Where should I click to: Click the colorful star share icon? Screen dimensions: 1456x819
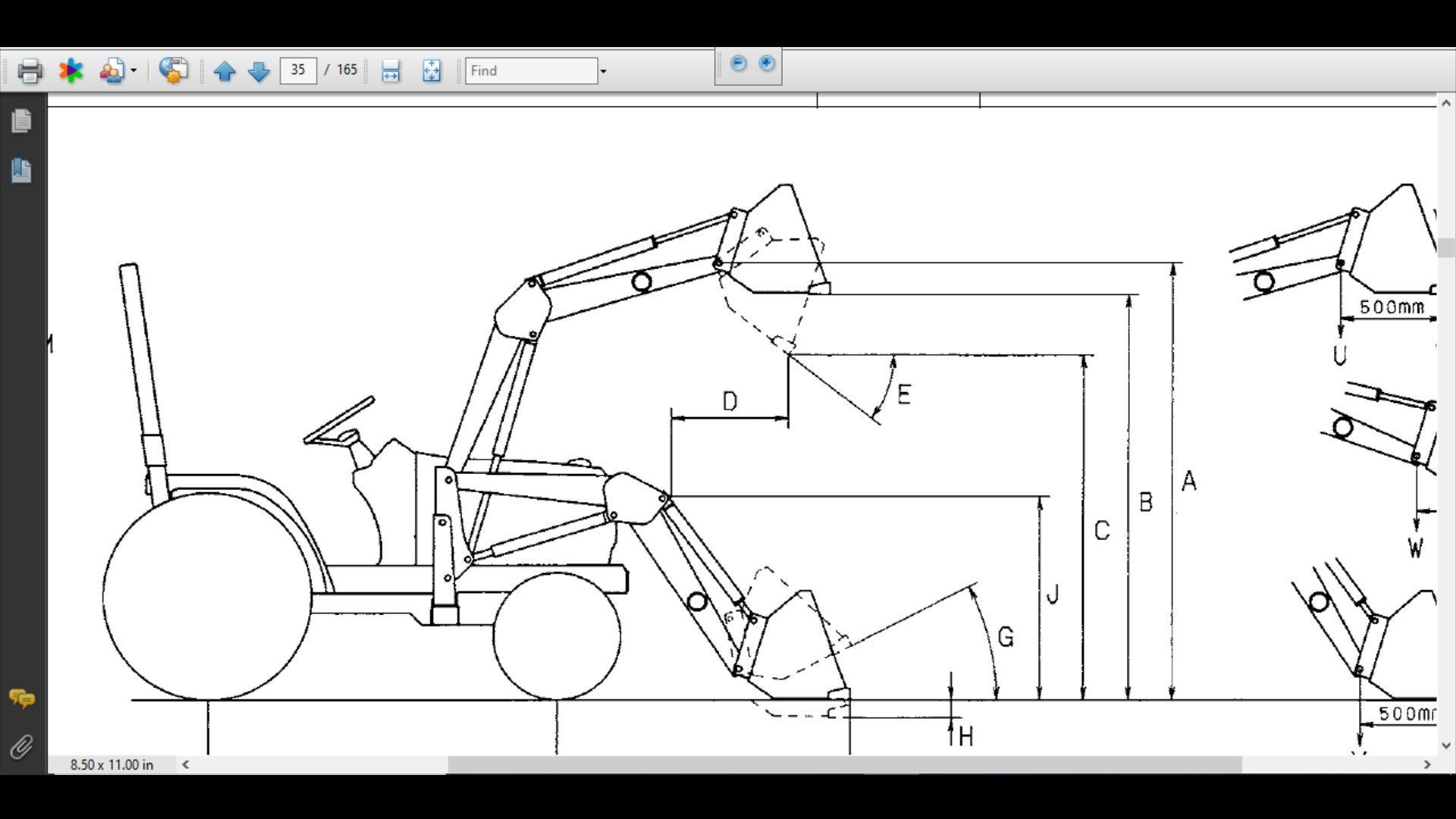(71, 71)
